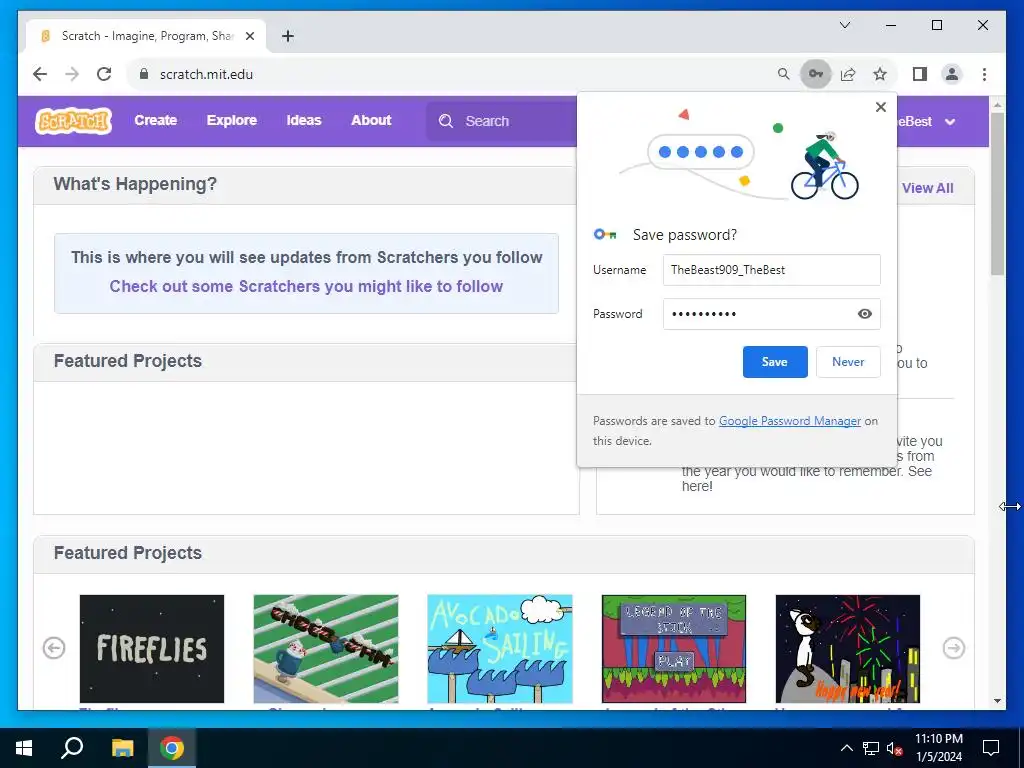The height and width of the screenshot is (768, 1024).
Task: Open the About menu item
Action: click(x=371, y=121)
